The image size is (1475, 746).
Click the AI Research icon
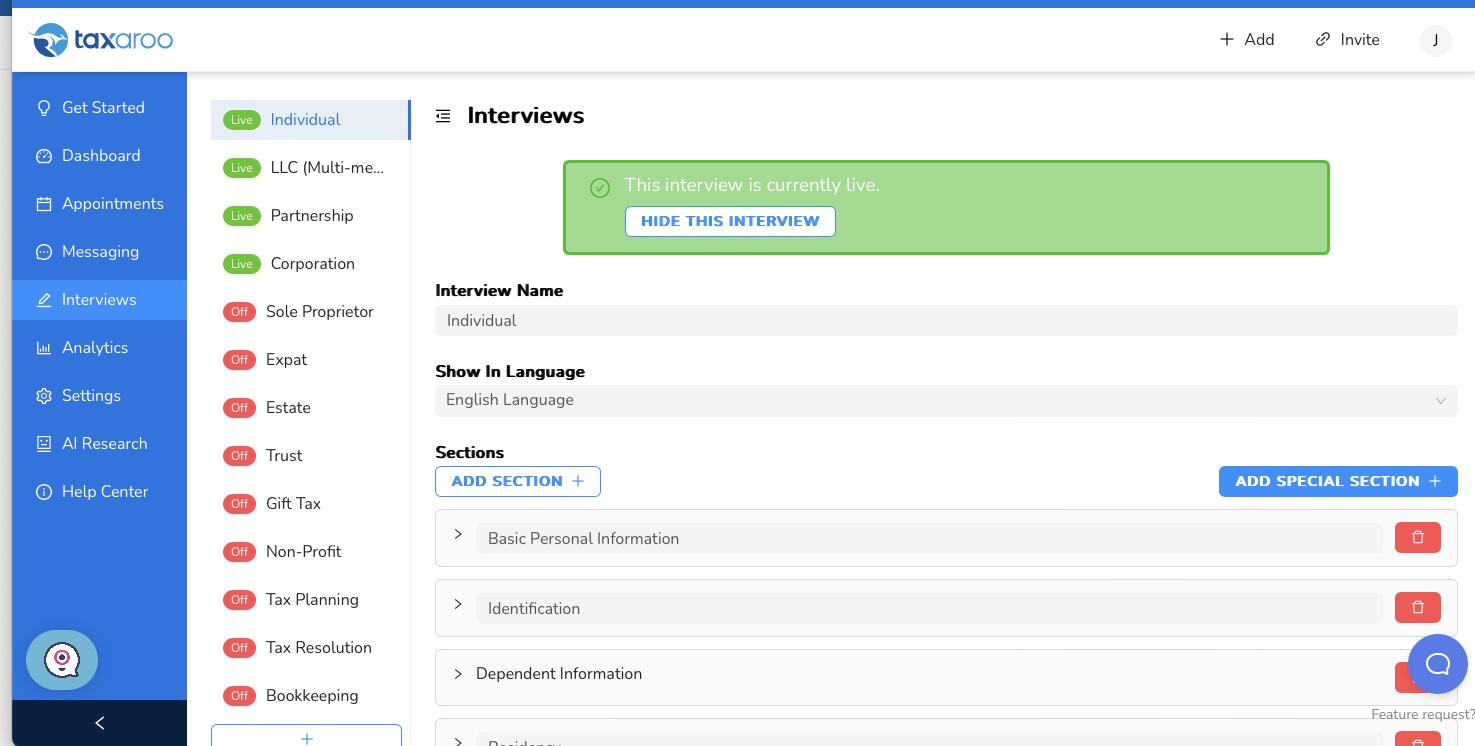44,444
